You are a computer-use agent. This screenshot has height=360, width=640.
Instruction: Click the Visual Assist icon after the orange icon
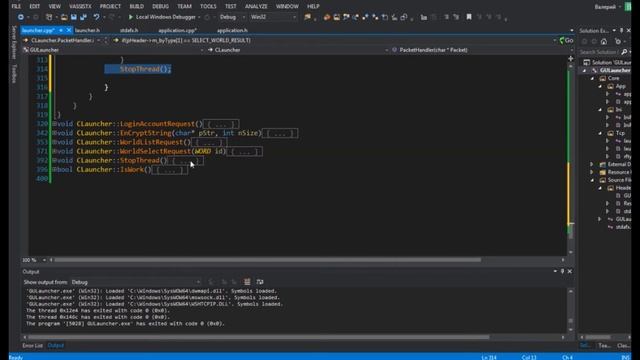click(x=336, y=17)
